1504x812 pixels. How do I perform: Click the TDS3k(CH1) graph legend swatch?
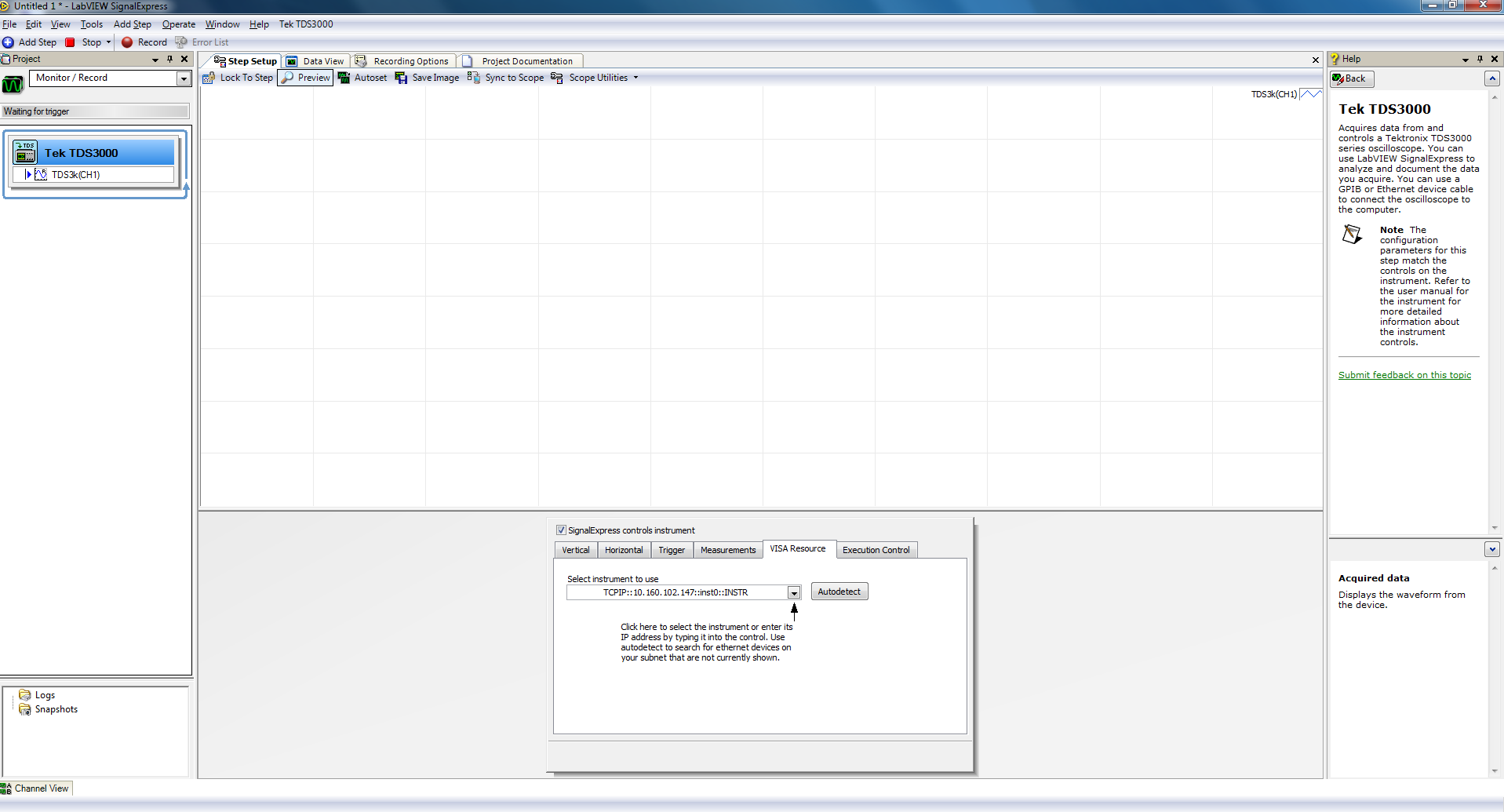tap(1311, 94)
